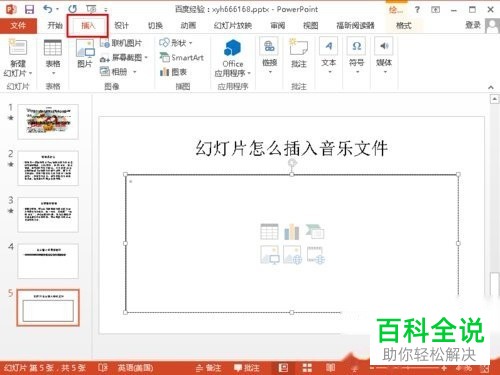
Task: Open PowerPoint help question mark
Action: (417, 9)
